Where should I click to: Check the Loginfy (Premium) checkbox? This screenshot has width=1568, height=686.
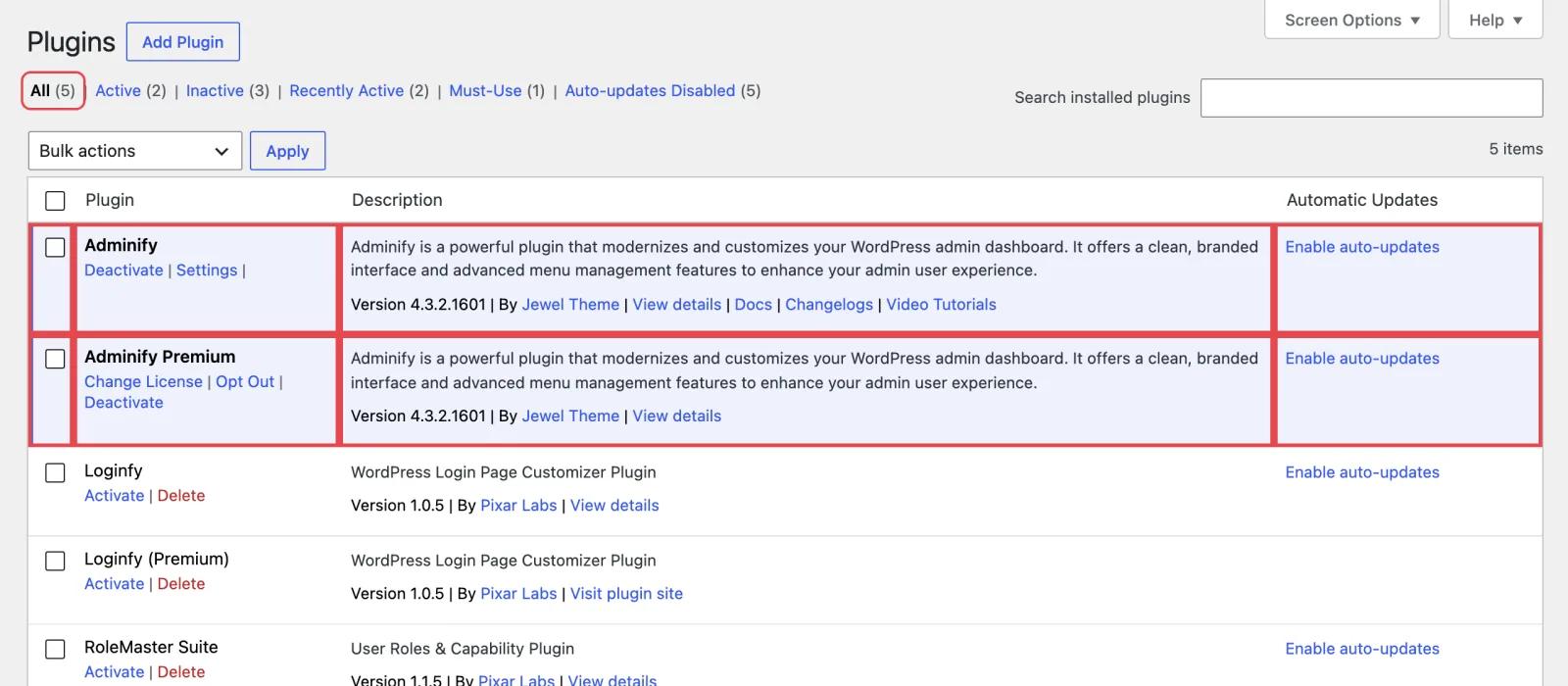(56, 562)
